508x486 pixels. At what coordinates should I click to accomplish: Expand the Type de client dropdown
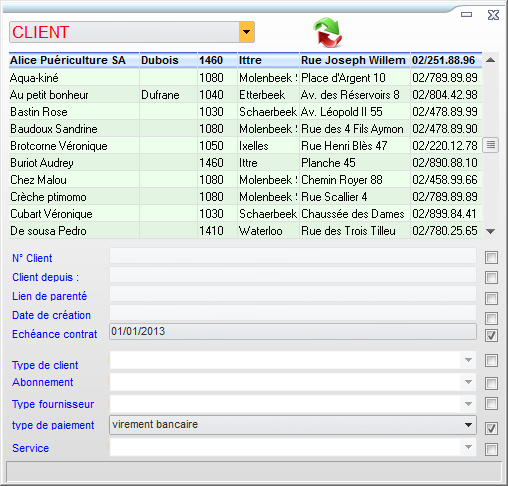[x=468, y=360]
